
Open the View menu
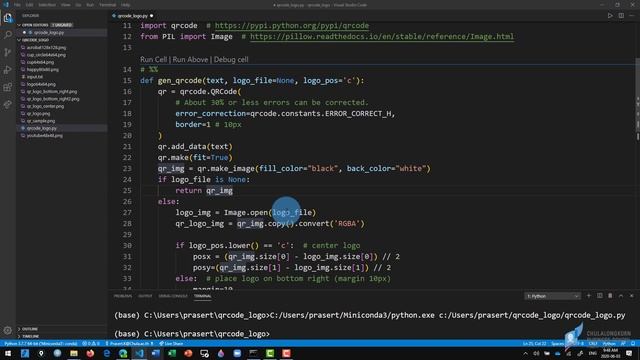[65, 5]
